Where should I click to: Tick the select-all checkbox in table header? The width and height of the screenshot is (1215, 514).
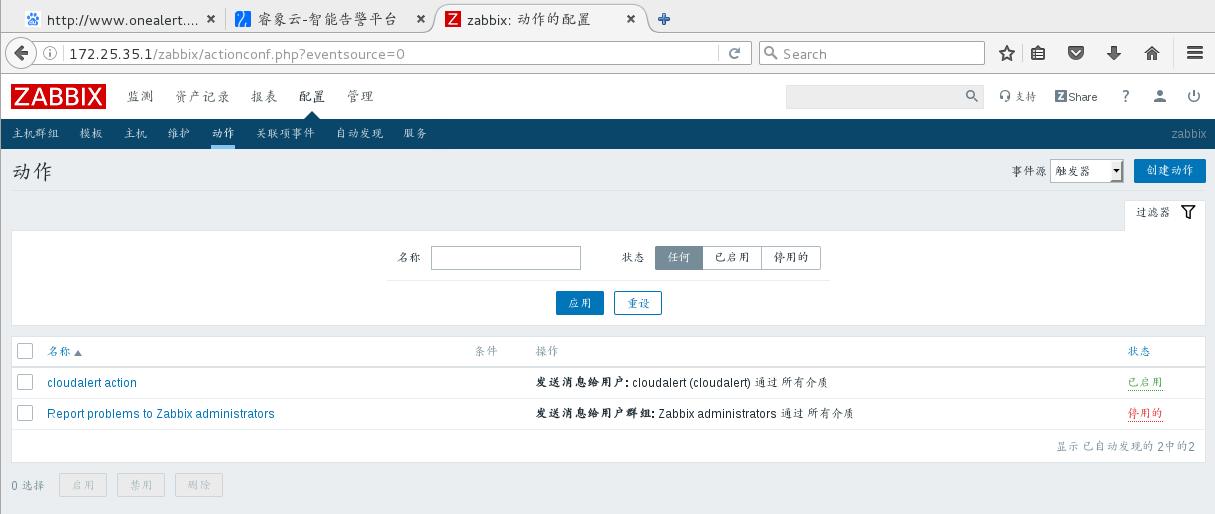coord(25,351)
